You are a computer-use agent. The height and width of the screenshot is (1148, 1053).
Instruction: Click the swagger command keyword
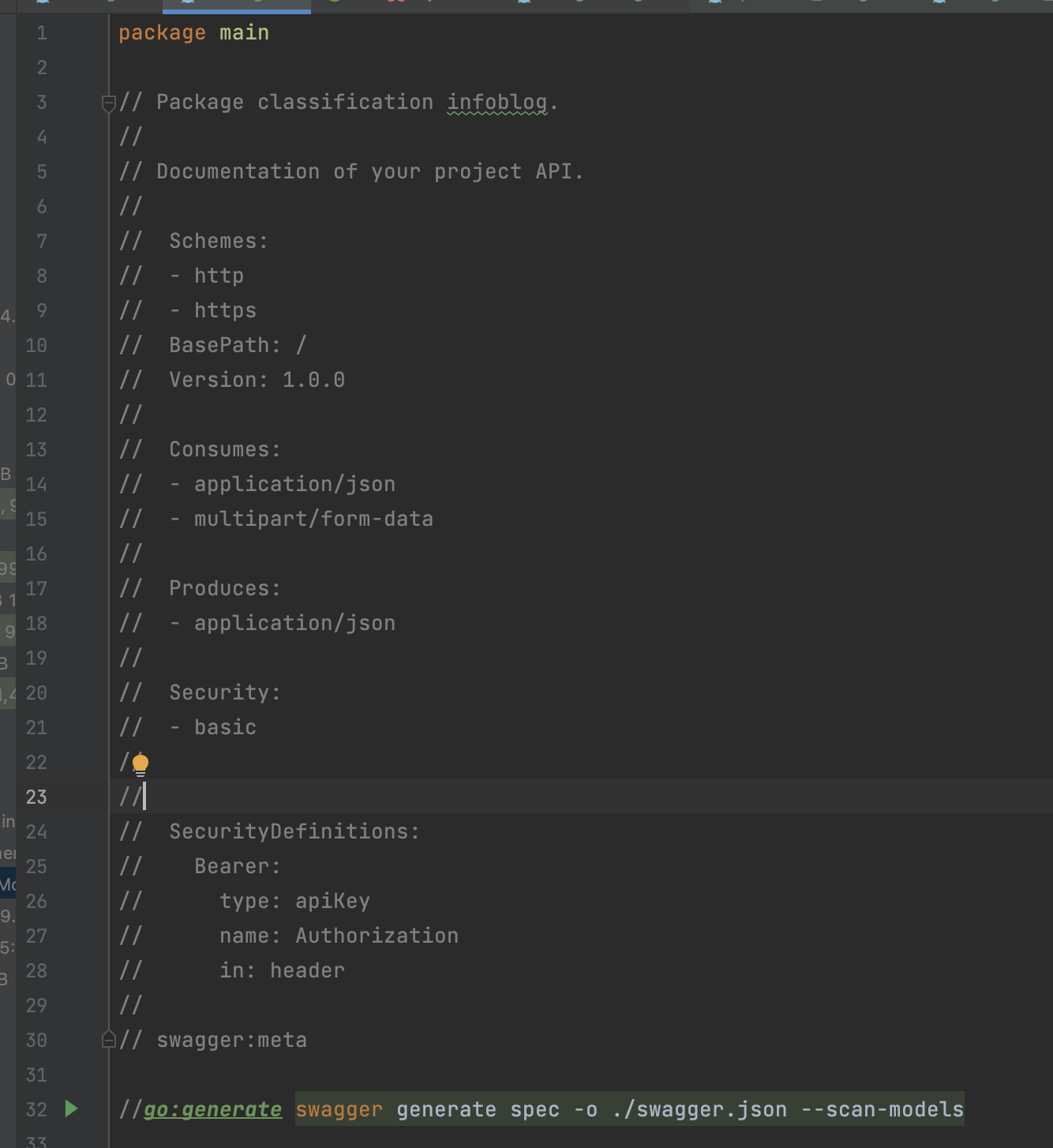pos(339,1109)
